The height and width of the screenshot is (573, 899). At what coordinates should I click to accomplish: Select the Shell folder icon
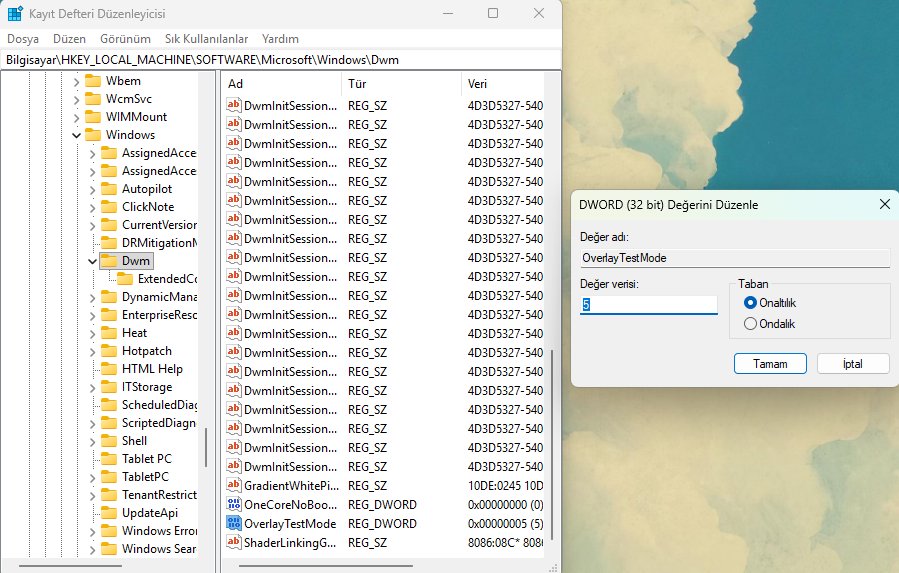point(109,441)
